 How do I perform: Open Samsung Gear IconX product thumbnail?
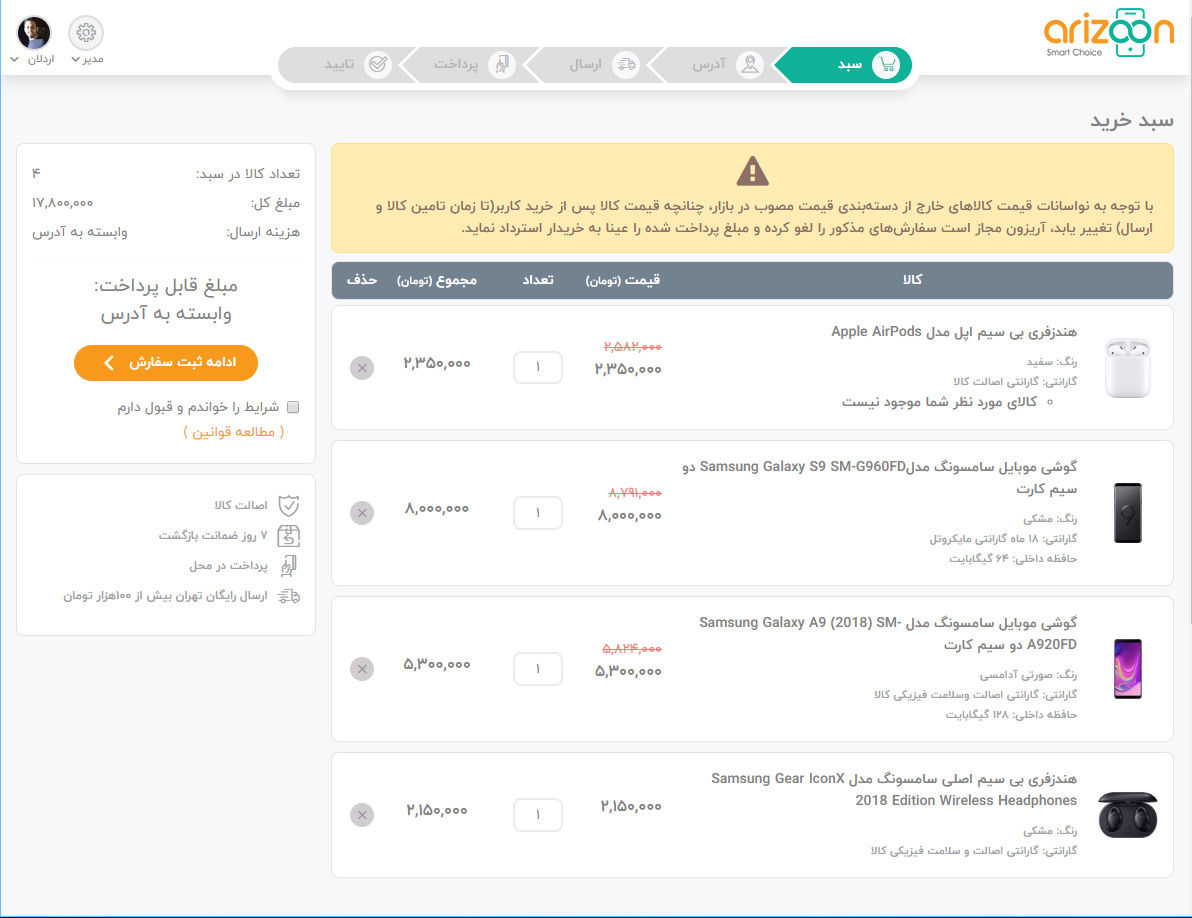click(x=1127, y=815)
